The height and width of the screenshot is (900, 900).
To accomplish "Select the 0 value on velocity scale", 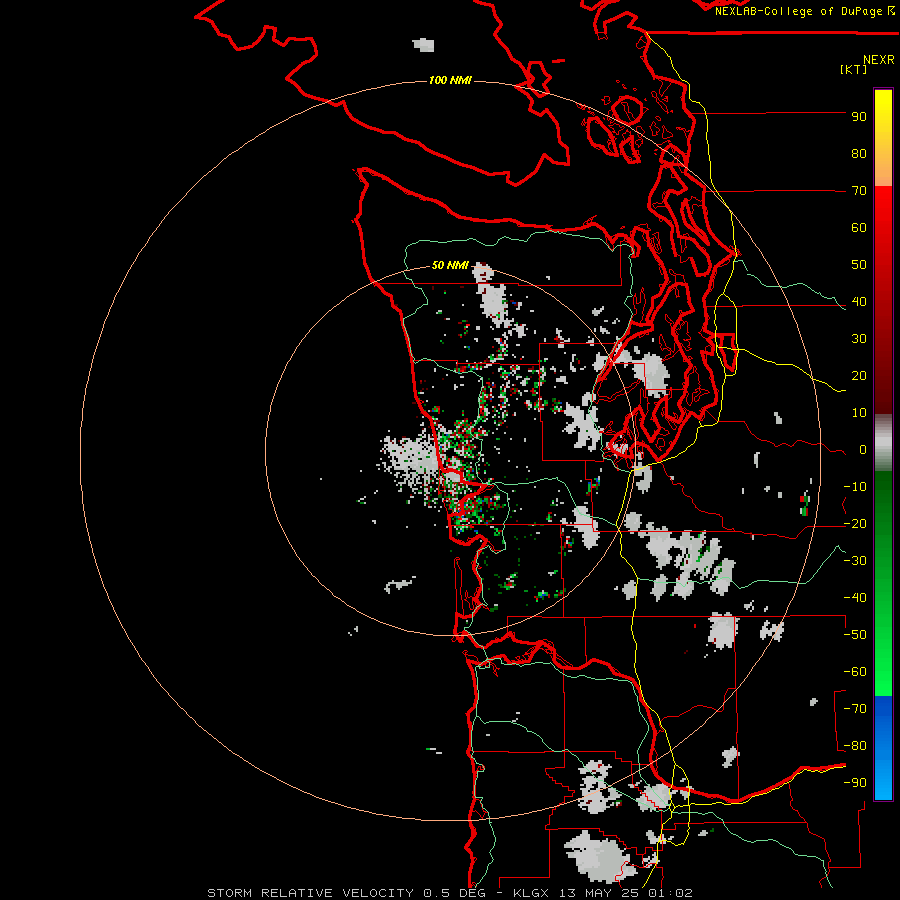I will coord(863,450).
